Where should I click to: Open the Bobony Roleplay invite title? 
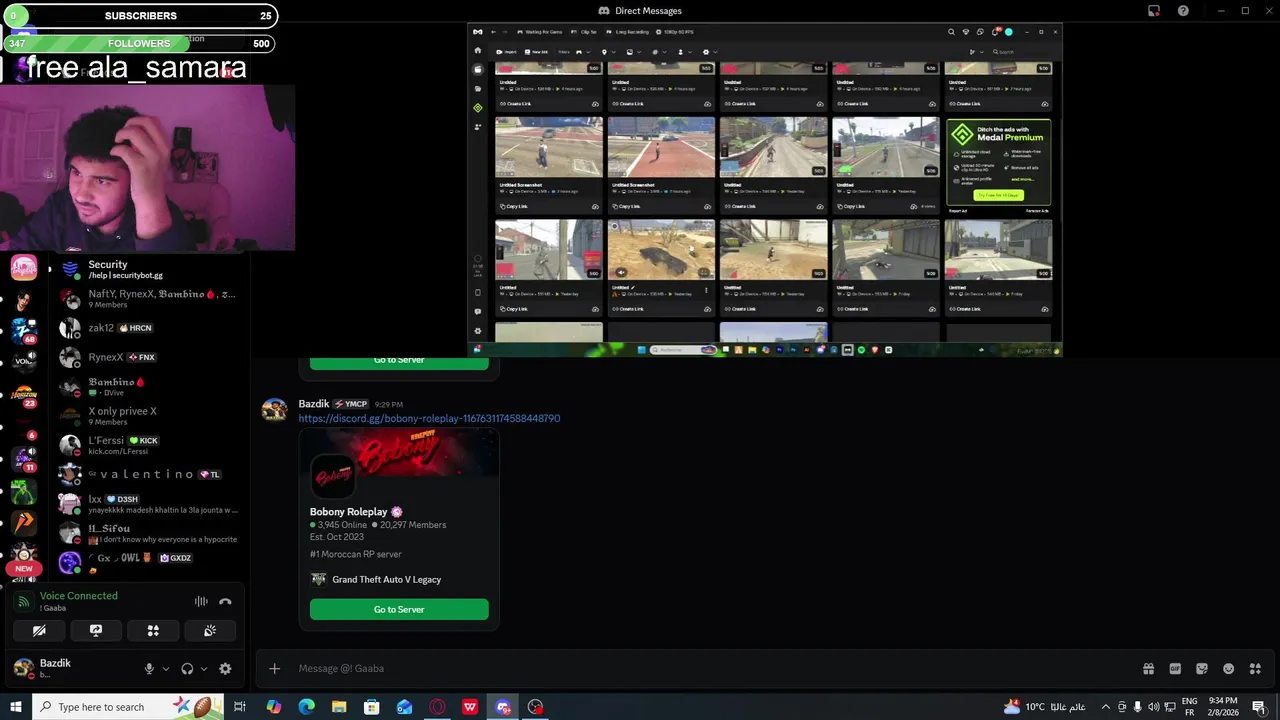pyautogui.click(x=348, y=512)
